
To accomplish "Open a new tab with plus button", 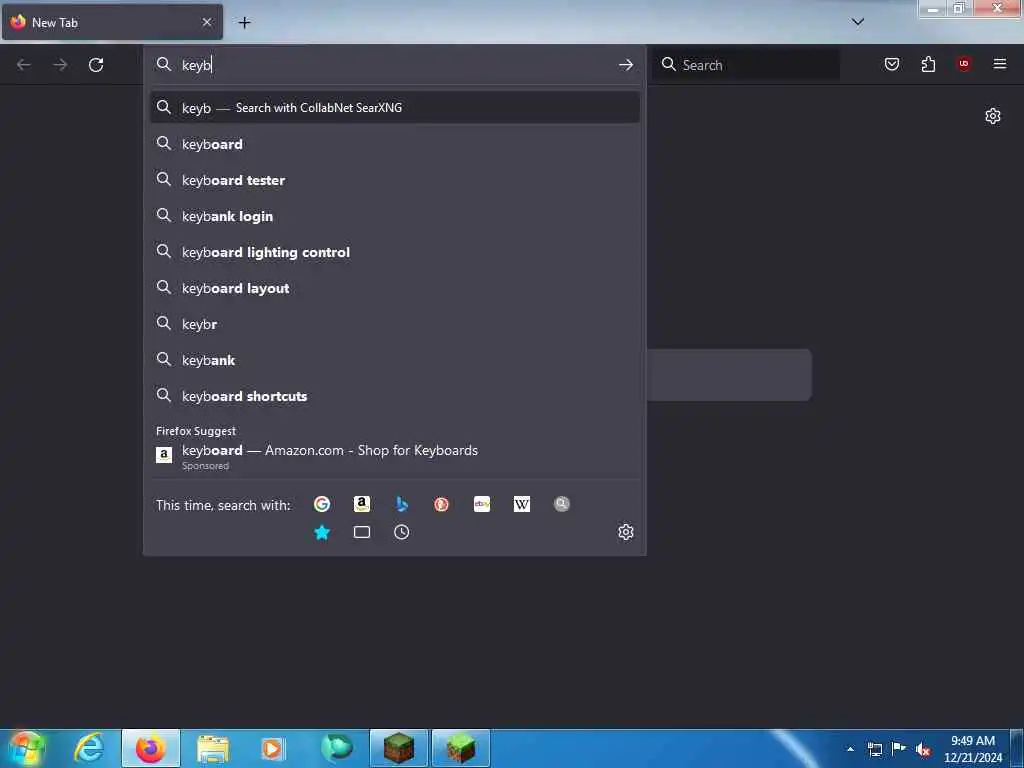I will pyautogui.click(x=244, y=23).
